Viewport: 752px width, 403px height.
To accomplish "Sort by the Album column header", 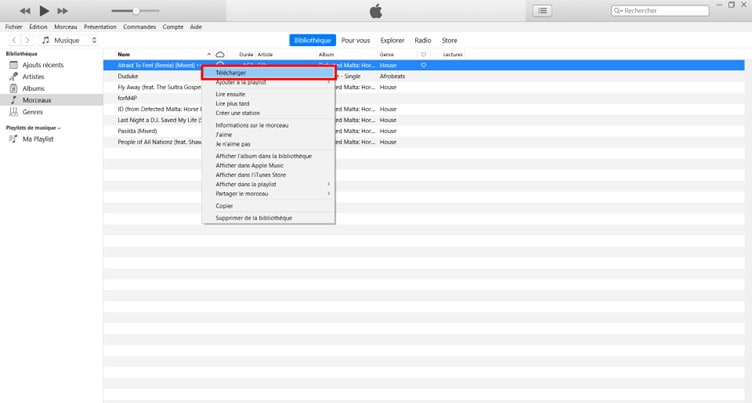I will pyautogui.click(x=326, y=54).
